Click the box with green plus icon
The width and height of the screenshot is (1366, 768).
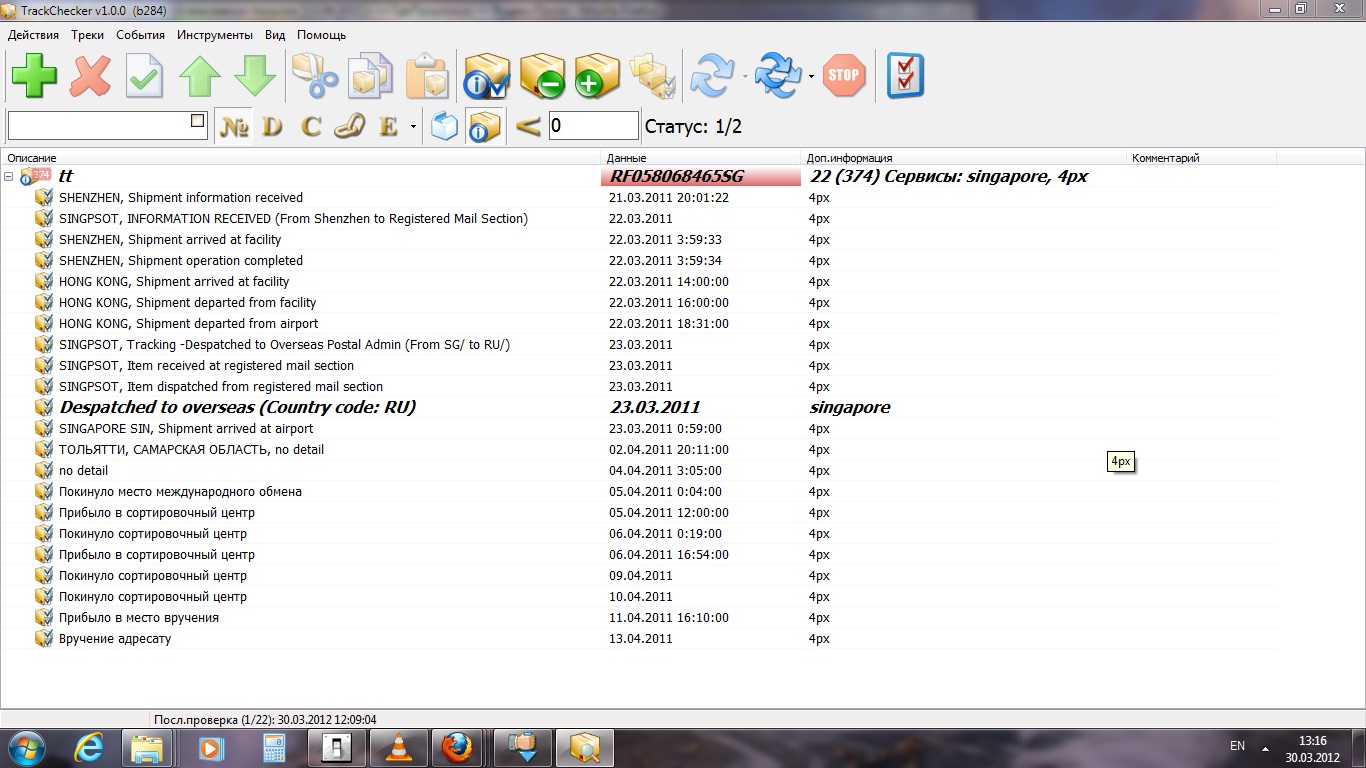[597, 76]
